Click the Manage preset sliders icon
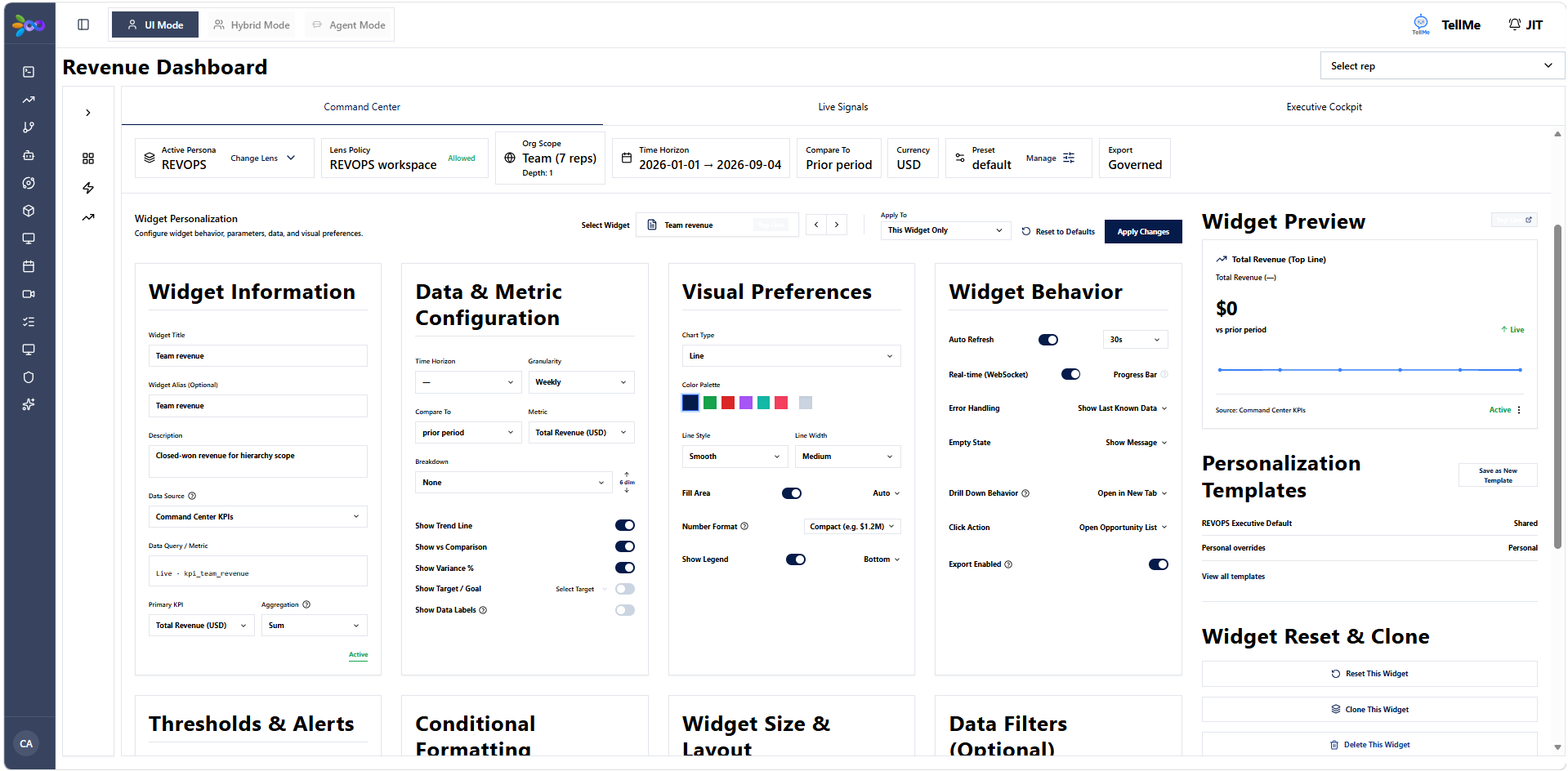The width and height of the screenshot is (1568, 771). (1069, 158)
